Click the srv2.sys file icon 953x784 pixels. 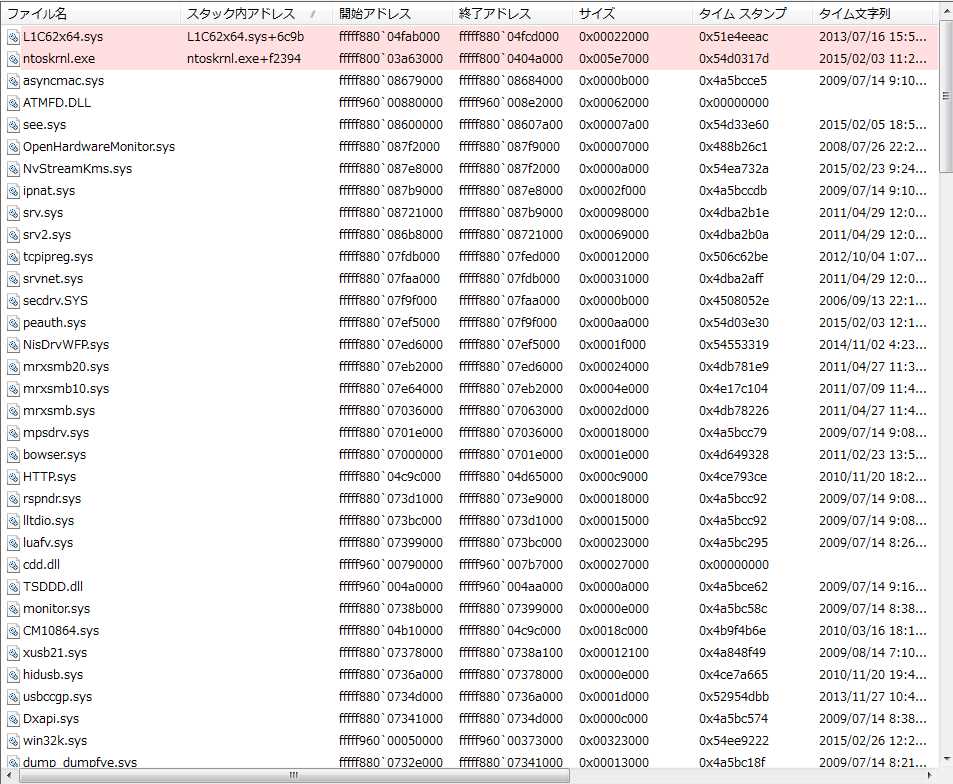coord(13,235)
